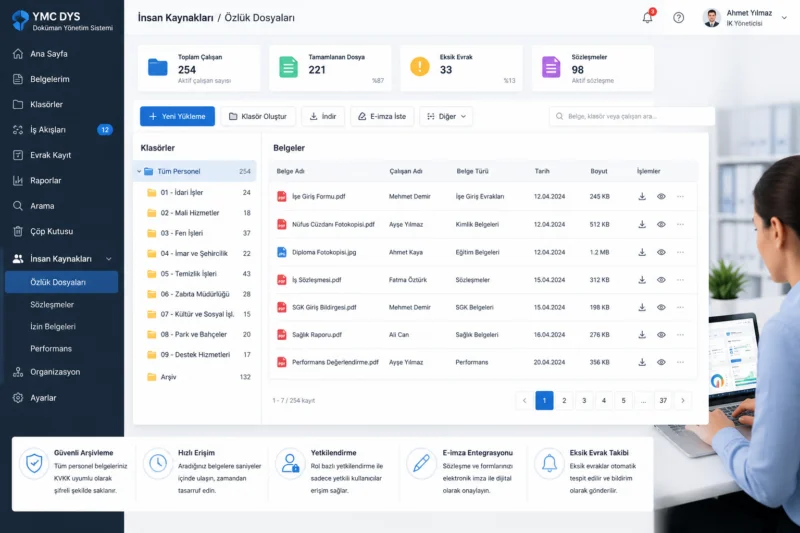Screen dimensions: 800x533
Task: Download Diploma Fotokopisi.jpg
Action: pyautogui.click(x=642, y=252)
